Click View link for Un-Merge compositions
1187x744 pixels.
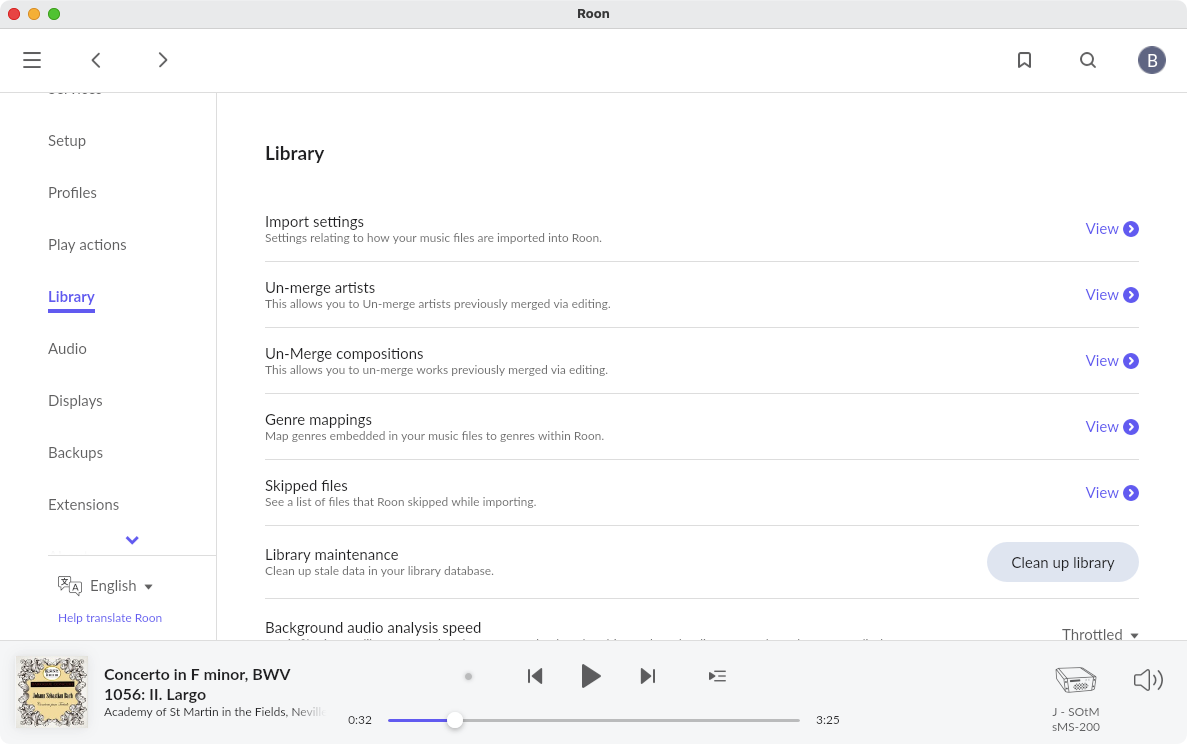click(1101, 360)
